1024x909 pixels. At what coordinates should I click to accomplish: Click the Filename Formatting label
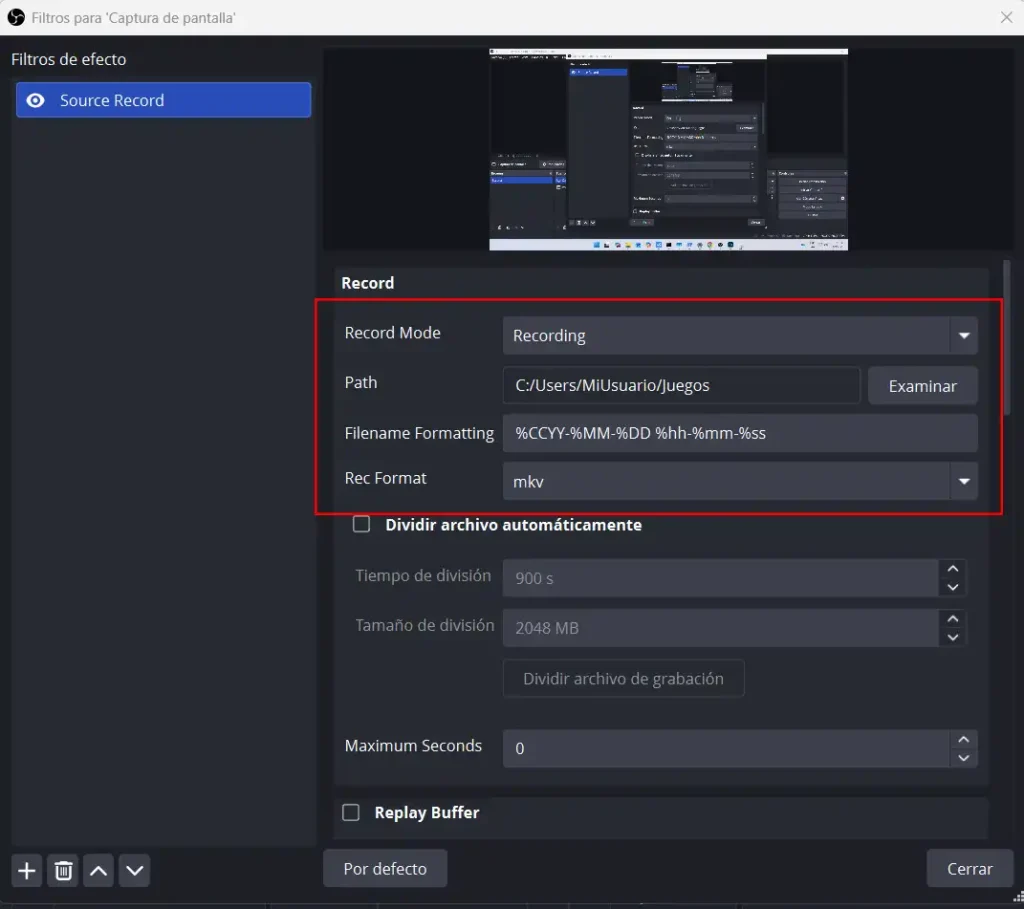pyautogui.click(x=419, y=433)
